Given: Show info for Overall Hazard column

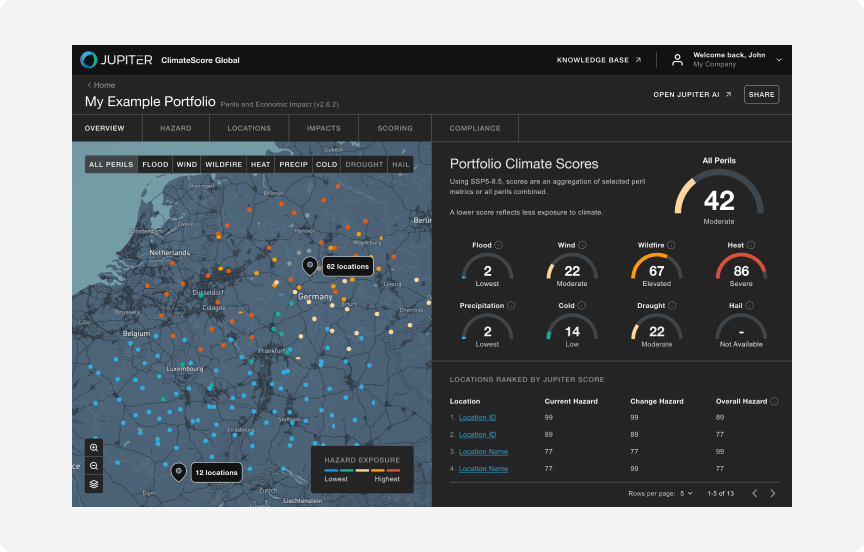Looking at the screenshot, I should tap(774, 402).
